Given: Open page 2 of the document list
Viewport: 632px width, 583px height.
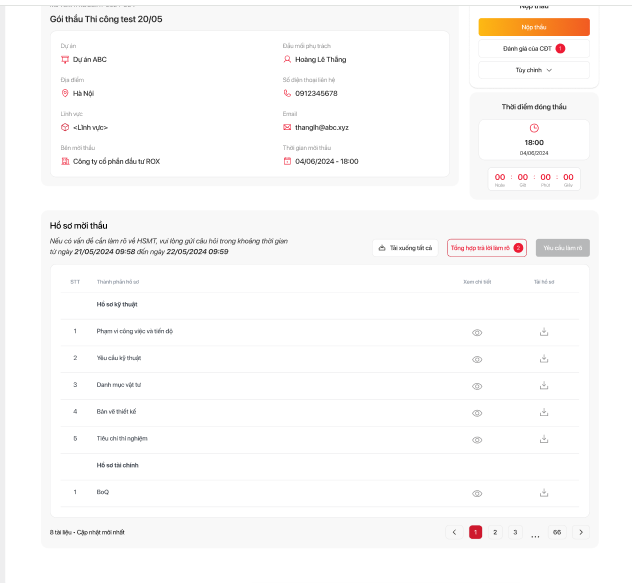Looking at the screenshot, I should (495, 532).
